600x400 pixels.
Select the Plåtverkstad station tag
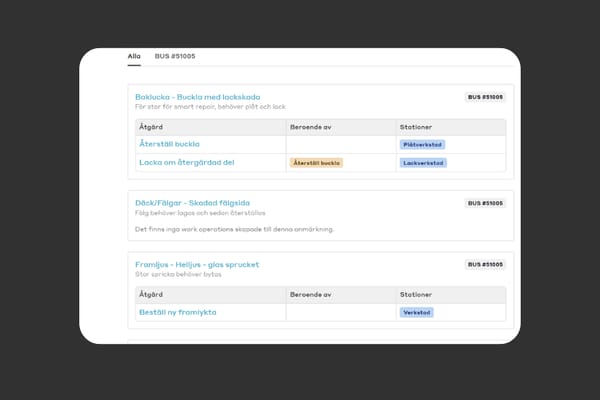[422, 144]
